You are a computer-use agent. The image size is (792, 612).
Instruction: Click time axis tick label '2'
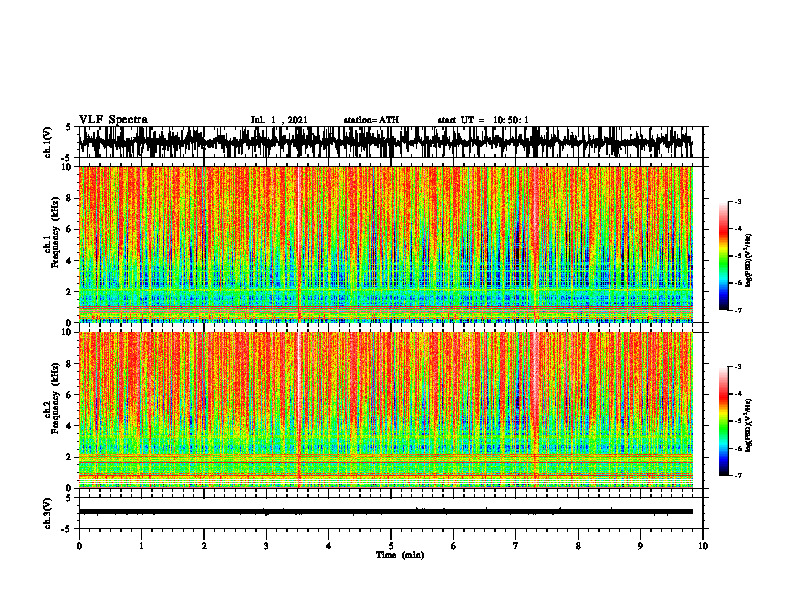tap(204, 546)
